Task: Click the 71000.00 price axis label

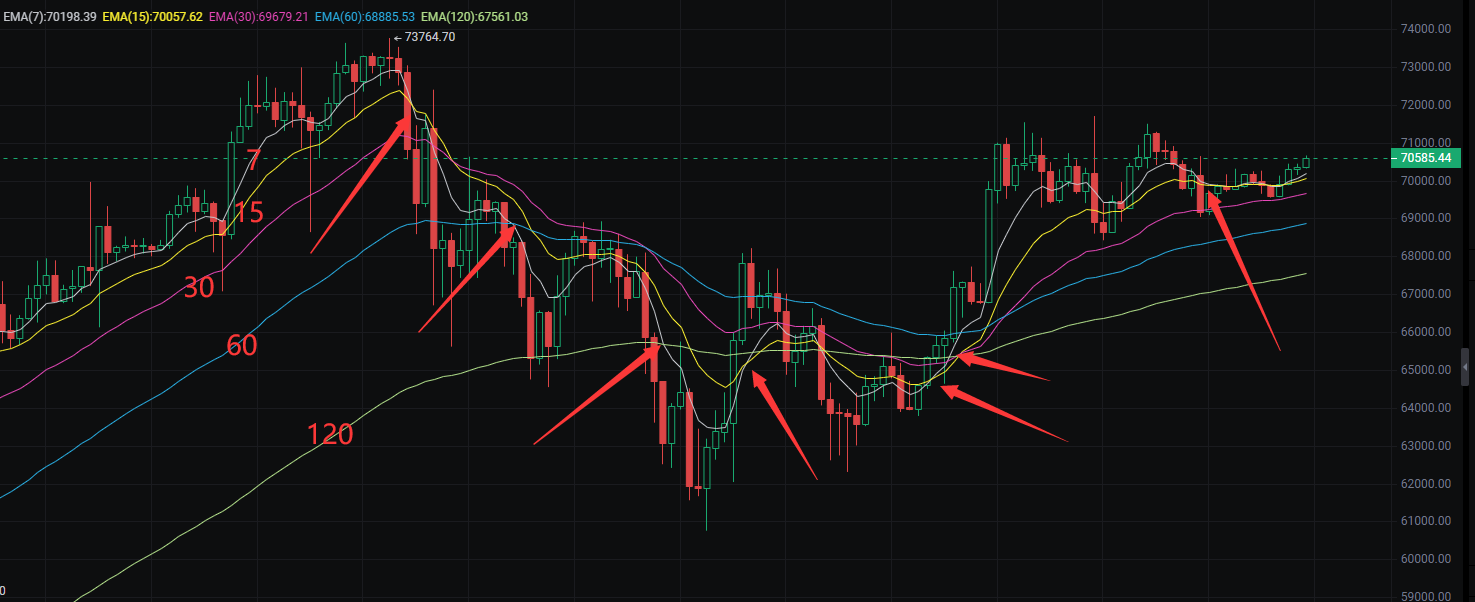Action: pos(1425,143)
